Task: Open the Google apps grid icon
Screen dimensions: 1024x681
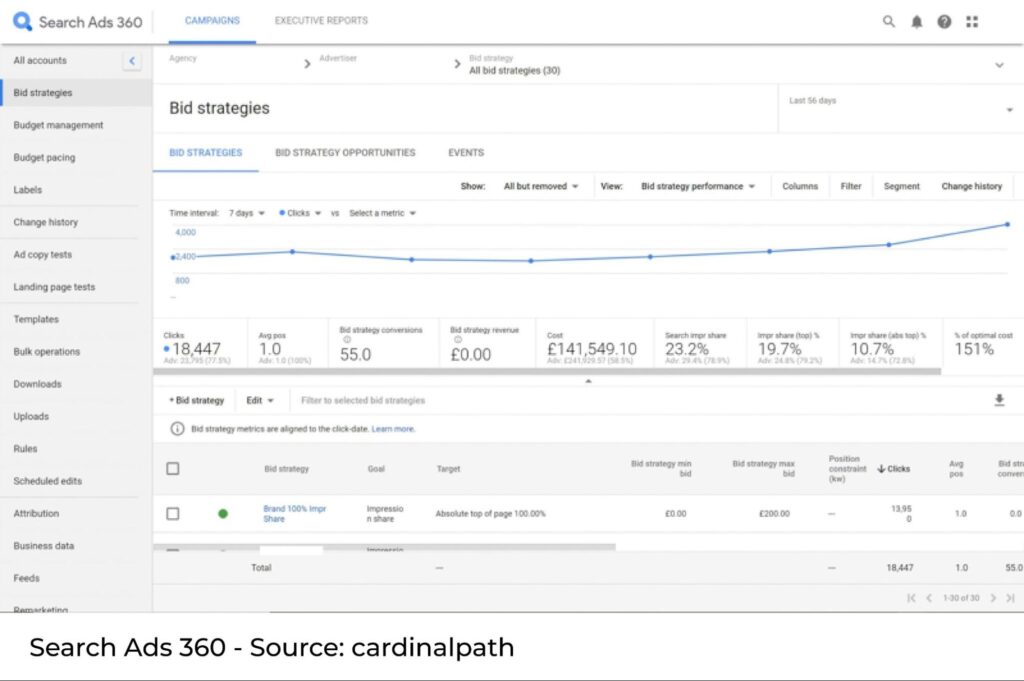Action: [x=972, y=22]
